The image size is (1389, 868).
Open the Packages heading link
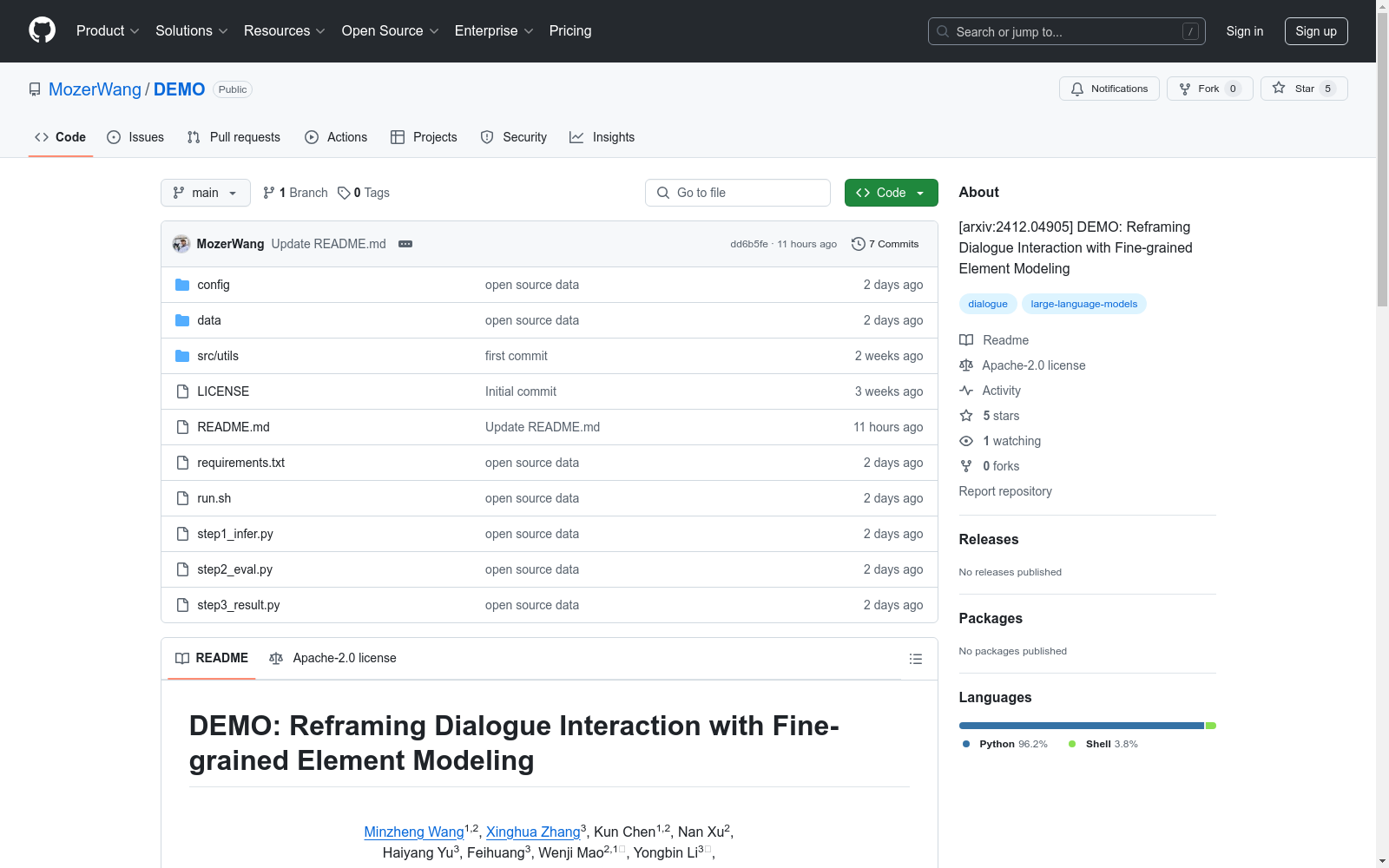click(x=991, y=618)
